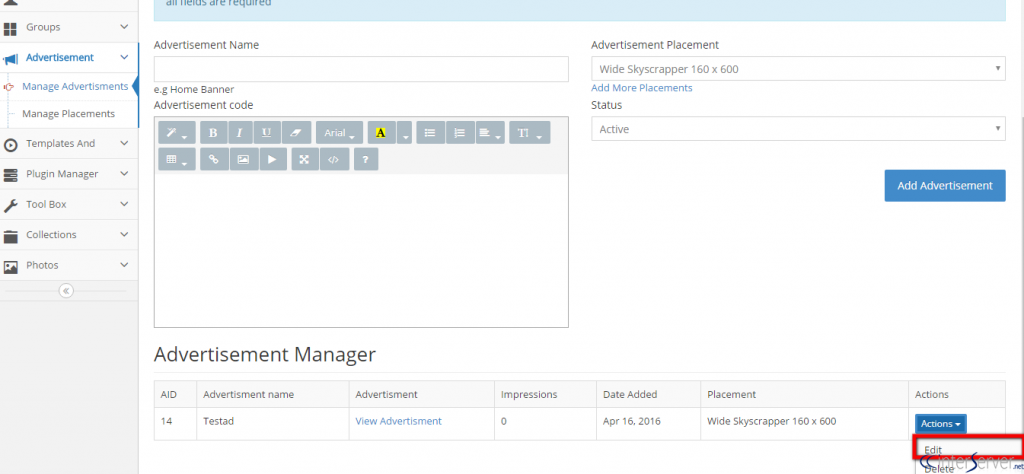
Task: Click the Testad advertisement name cell
Action: (x=272, y=424)
